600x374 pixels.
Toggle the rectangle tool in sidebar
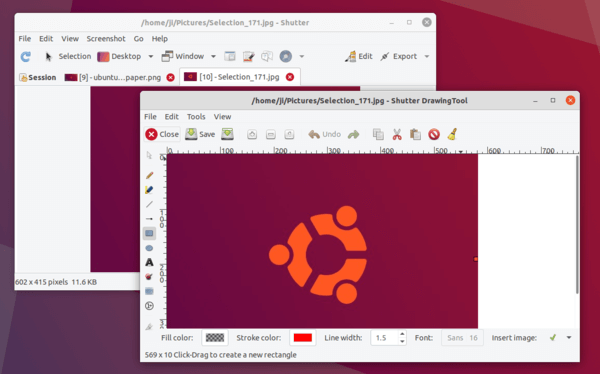tap(149, 234)
